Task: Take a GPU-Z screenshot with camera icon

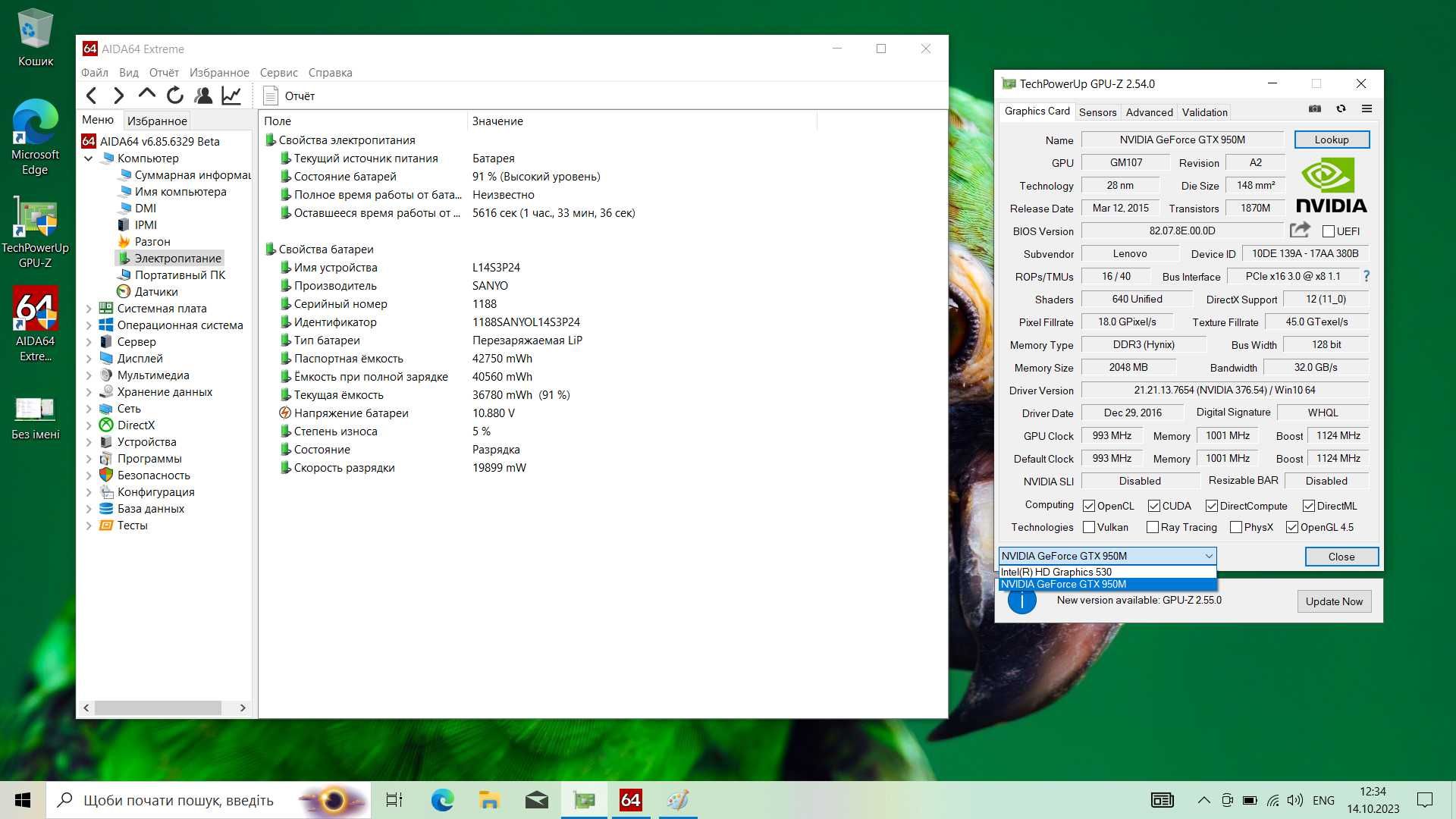Action: click(1315, 109)
